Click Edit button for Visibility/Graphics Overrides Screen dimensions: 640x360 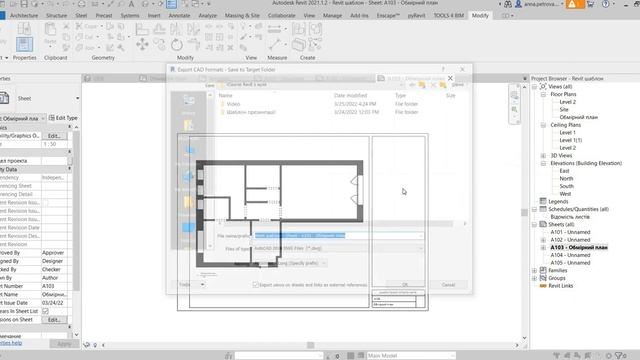pos(54,136)
